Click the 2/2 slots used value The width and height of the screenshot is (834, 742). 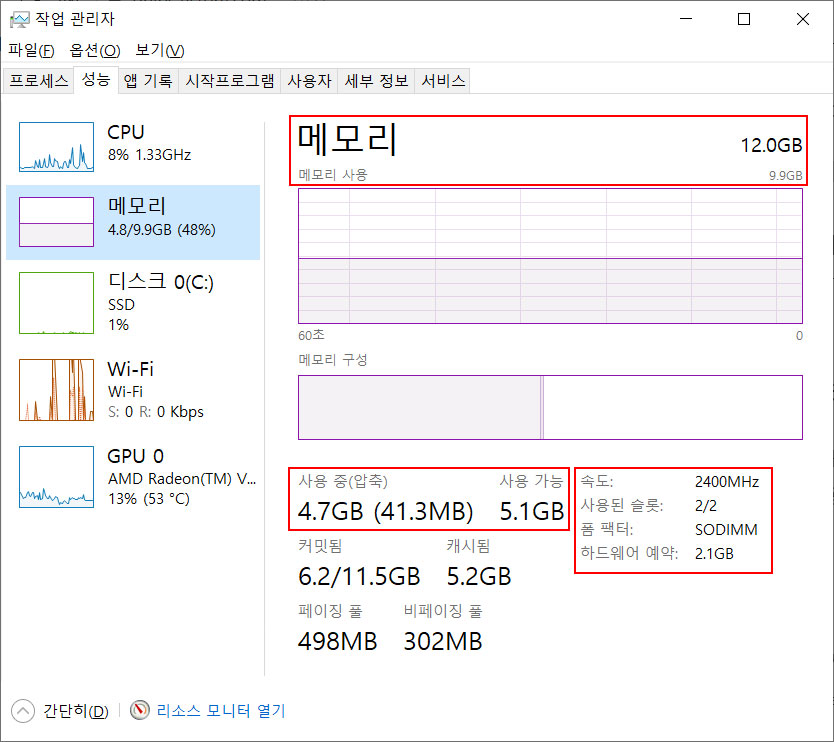[x=706, y=506]
